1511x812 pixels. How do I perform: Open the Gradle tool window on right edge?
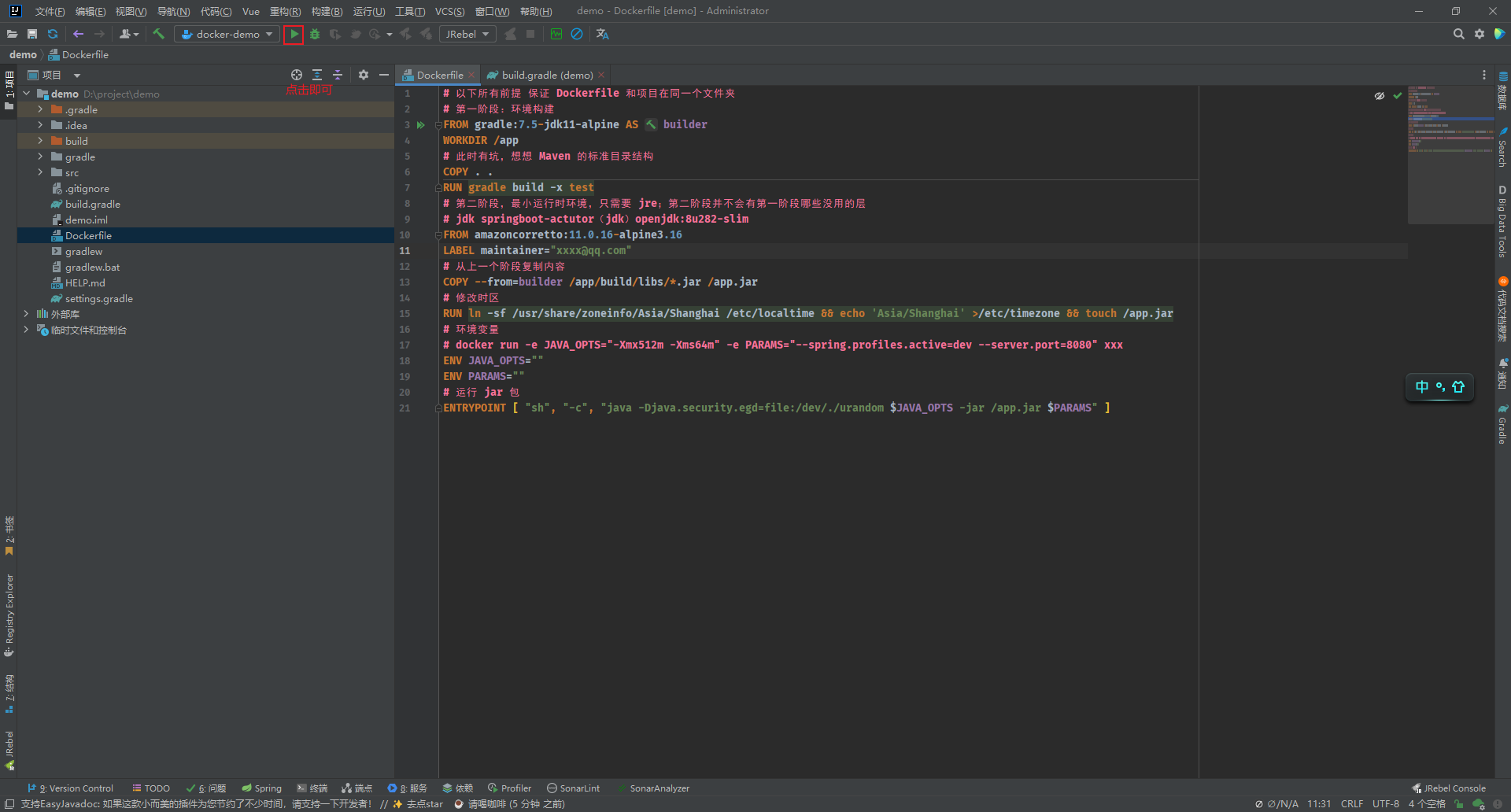[x=1502, y=425]
